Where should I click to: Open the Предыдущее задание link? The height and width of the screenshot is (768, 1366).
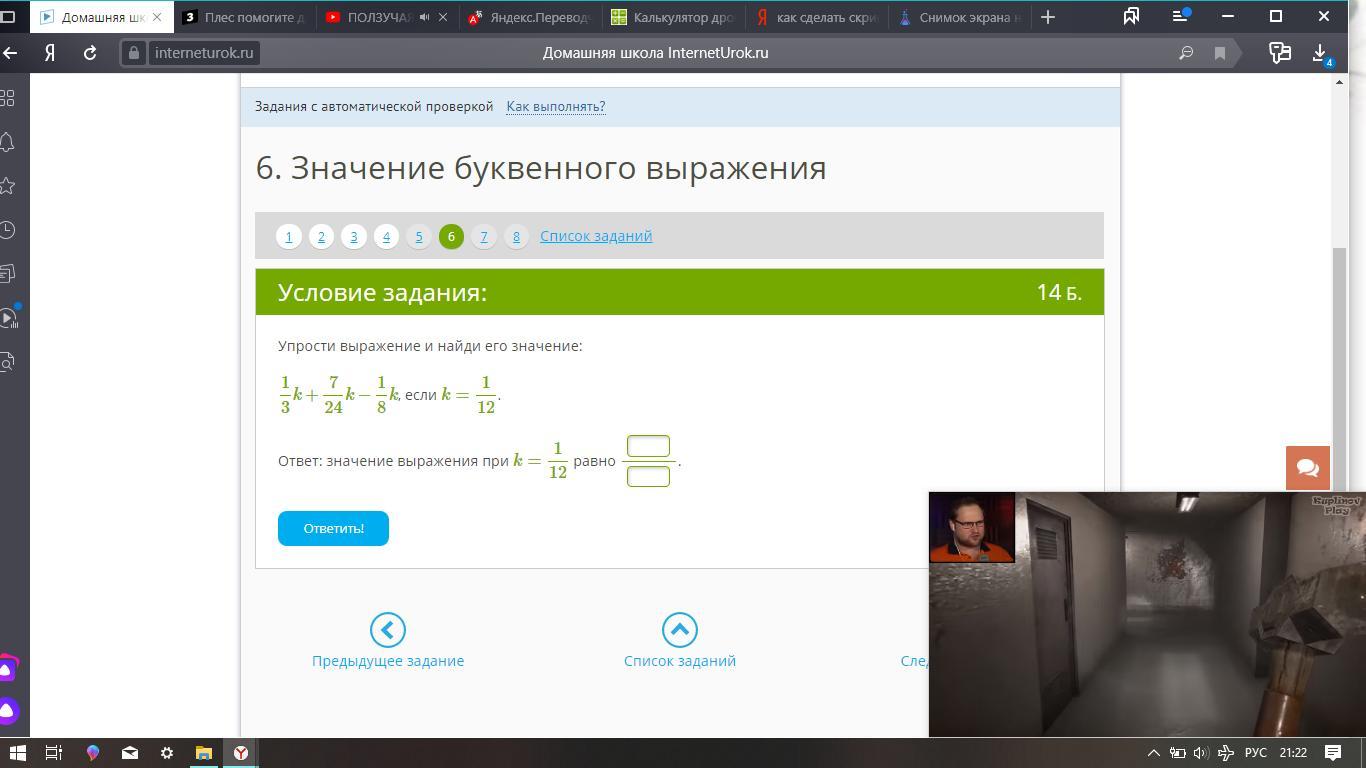coord(388,661)
